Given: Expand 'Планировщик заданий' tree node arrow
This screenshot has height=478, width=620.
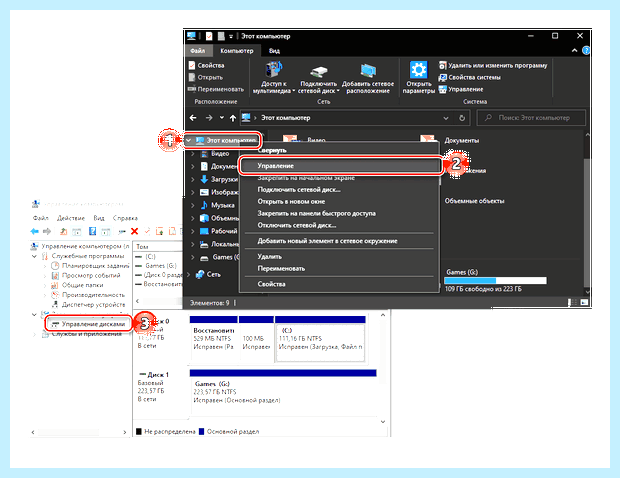Looking at the screenshot, I should click(45, 266).
